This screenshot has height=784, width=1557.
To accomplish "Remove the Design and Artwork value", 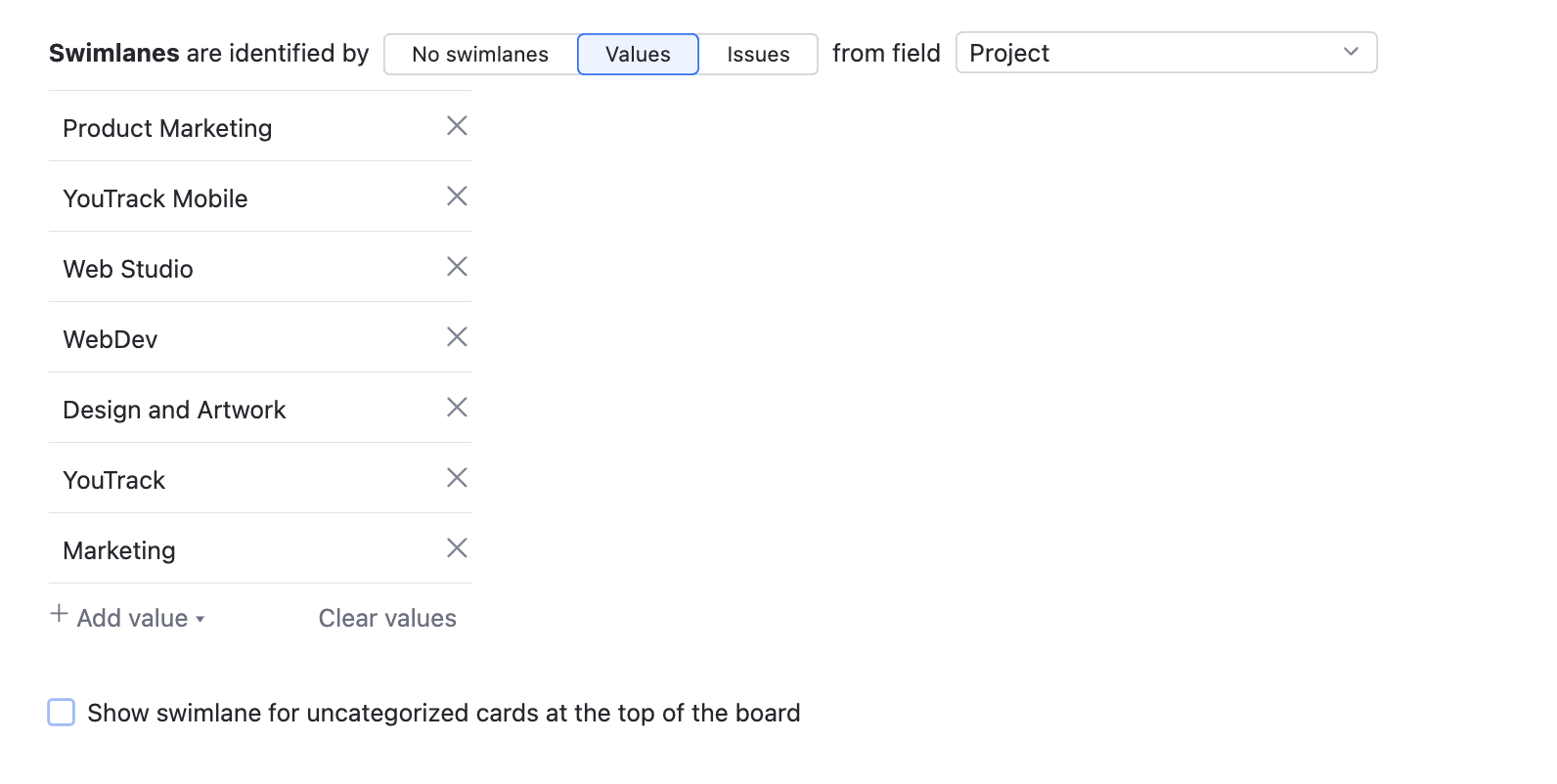I will pyautogui.click(x=457, y=408).
